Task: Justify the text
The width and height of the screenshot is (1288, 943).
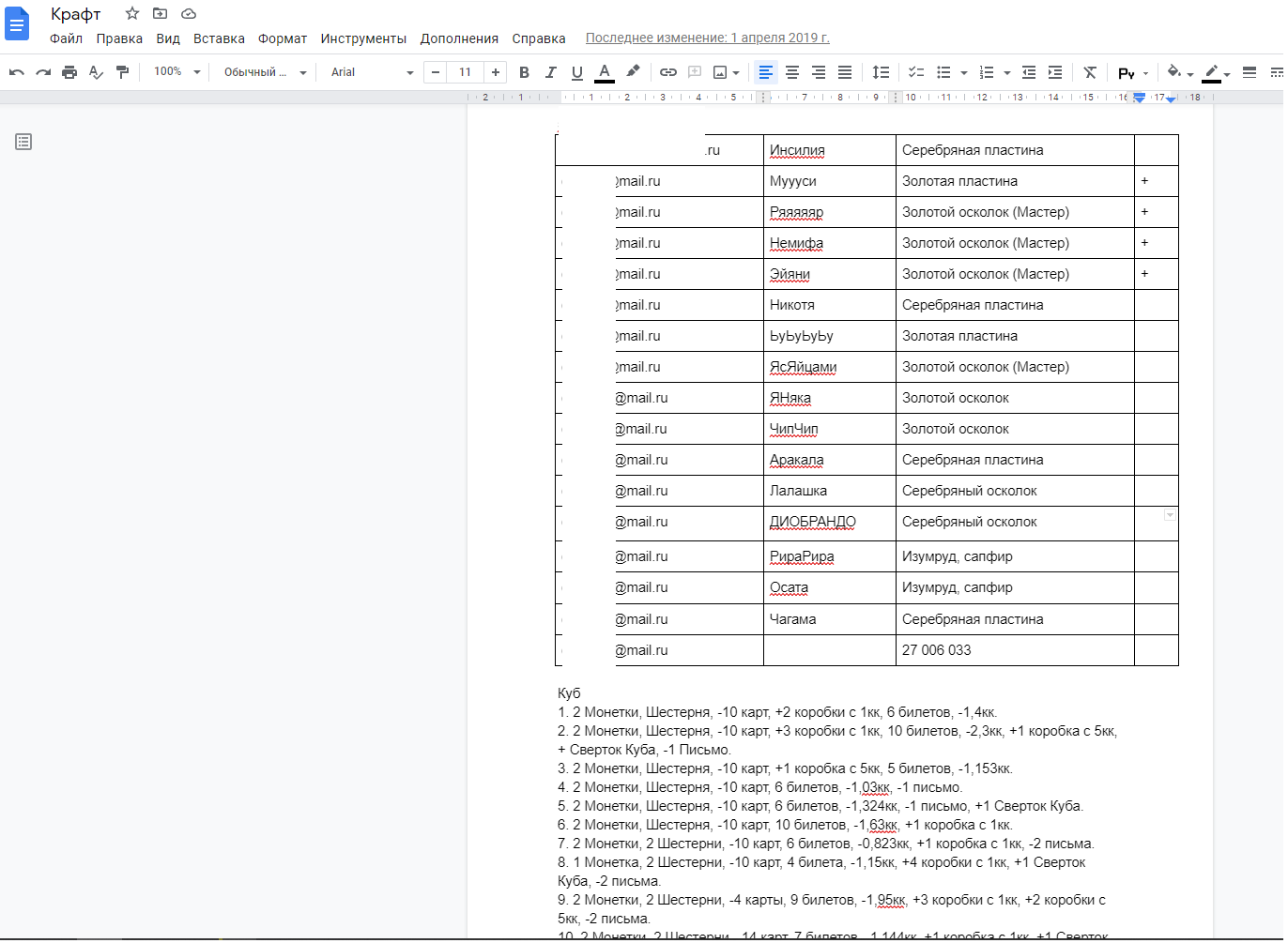Action: 845,72
